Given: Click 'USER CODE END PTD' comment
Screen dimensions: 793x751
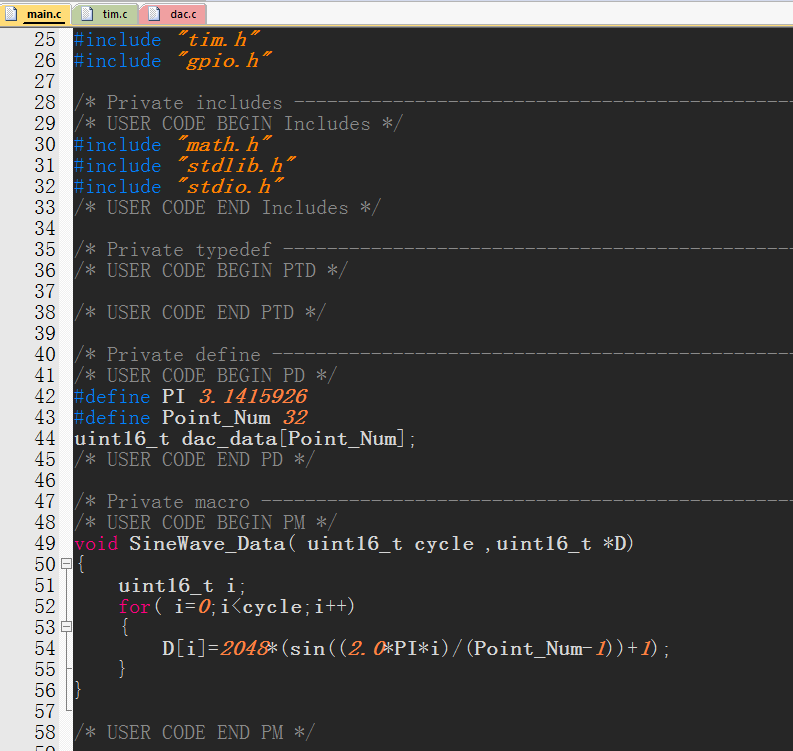Looking at the screenshot, I should [200, 312].
